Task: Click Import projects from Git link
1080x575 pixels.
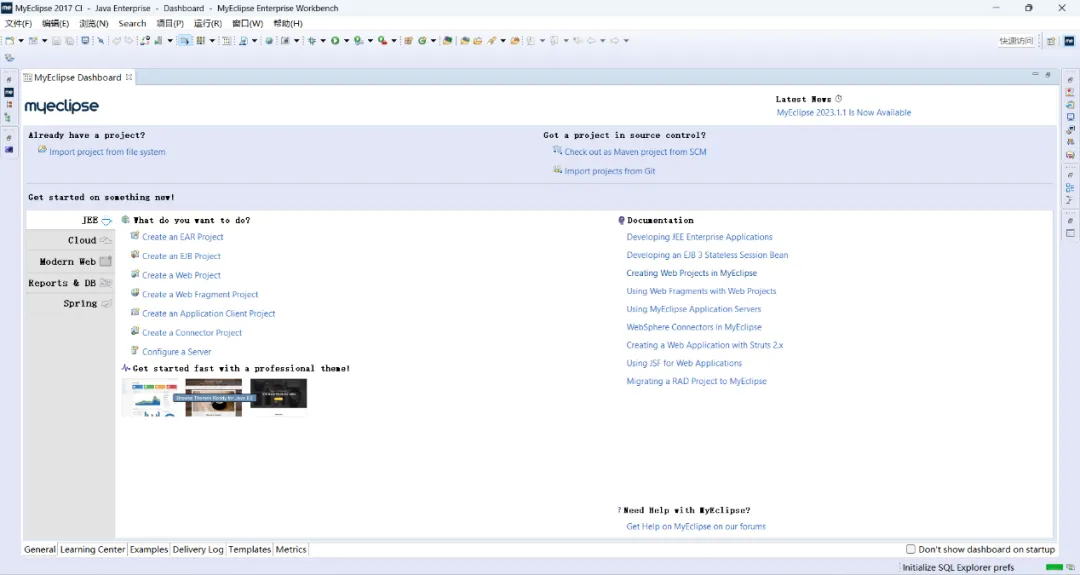Action: tap(610, 171)
